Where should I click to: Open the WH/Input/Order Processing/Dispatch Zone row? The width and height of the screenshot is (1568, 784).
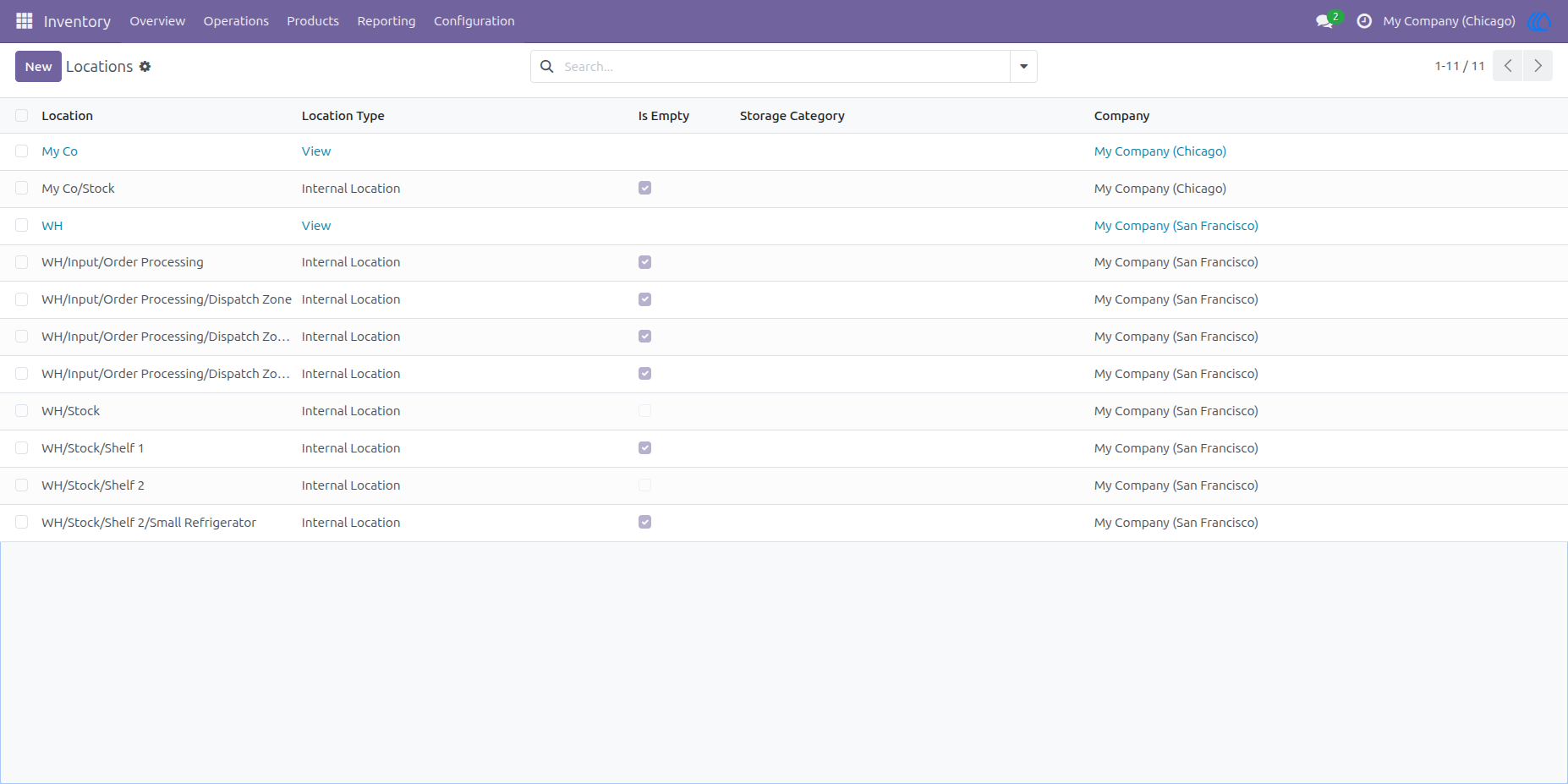[x=784, y=299]
